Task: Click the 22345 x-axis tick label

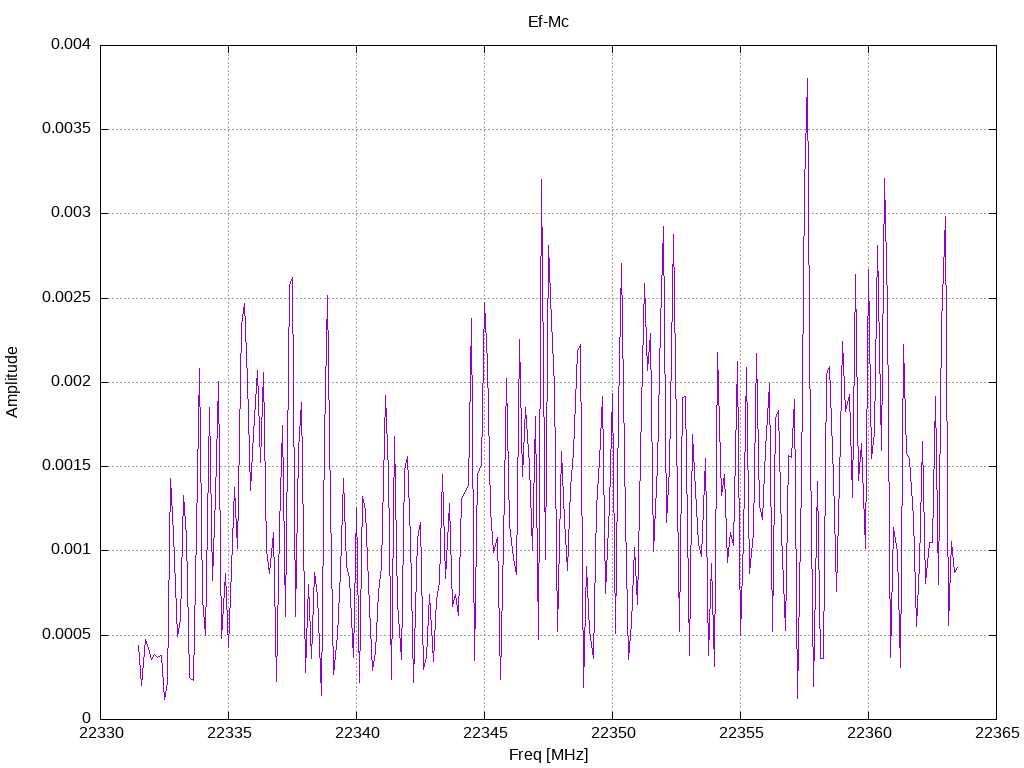Action: point(484,733)
